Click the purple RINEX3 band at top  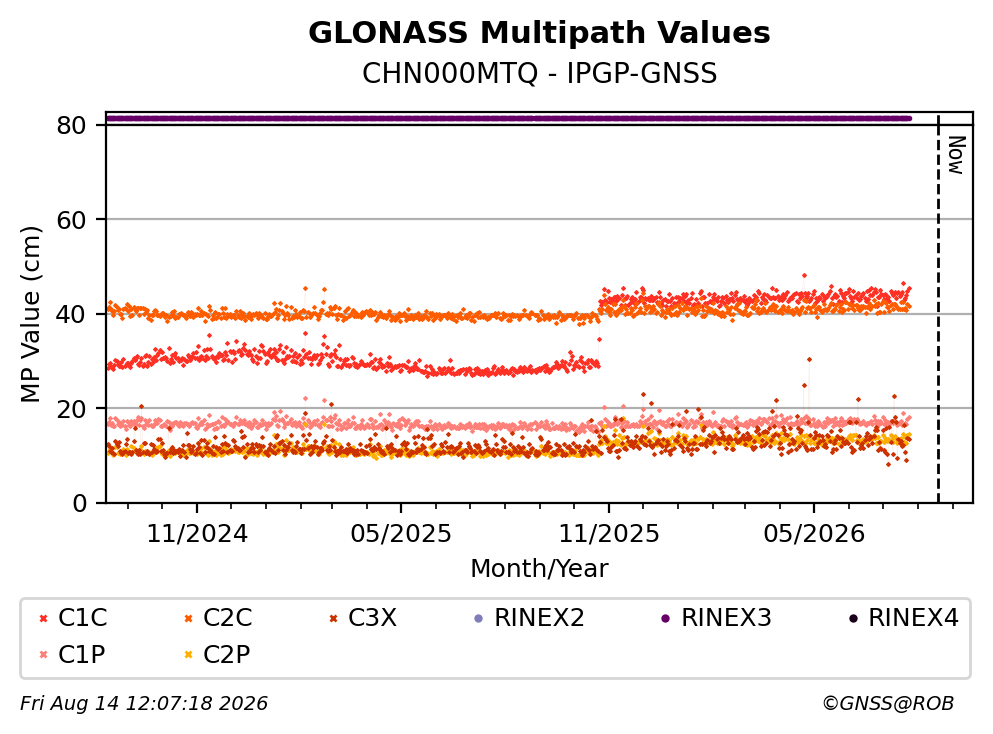pos(509,118)
